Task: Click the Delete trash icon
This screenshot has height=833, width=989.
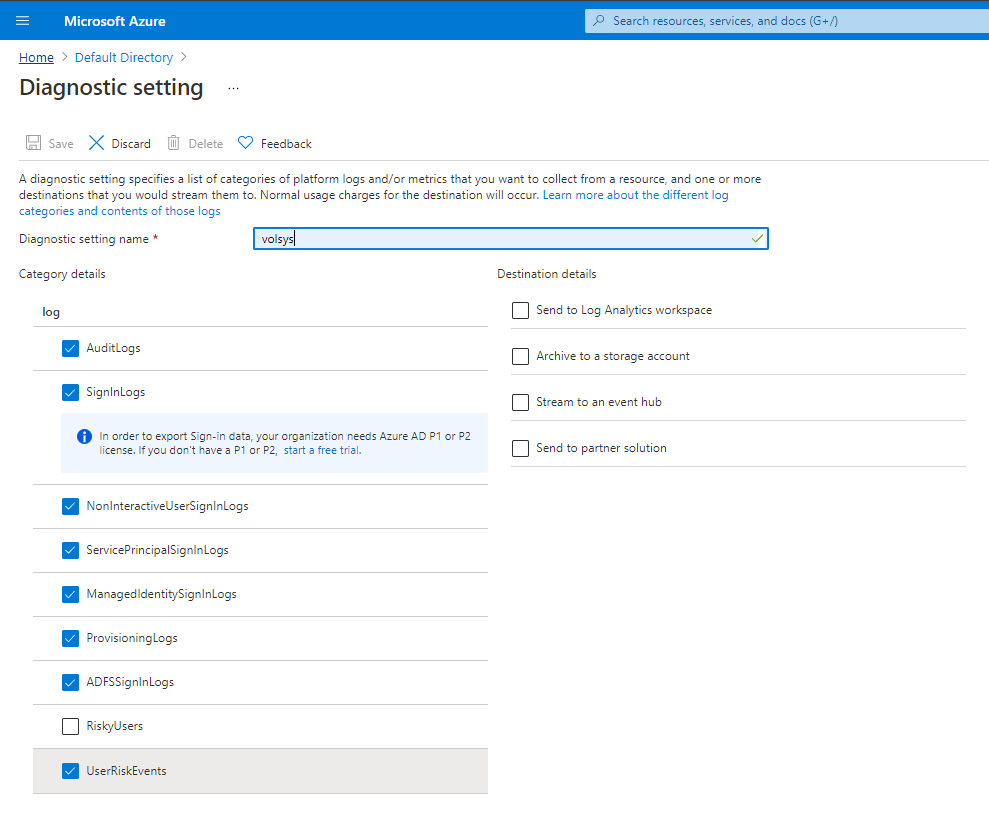Action: point(174,143)
